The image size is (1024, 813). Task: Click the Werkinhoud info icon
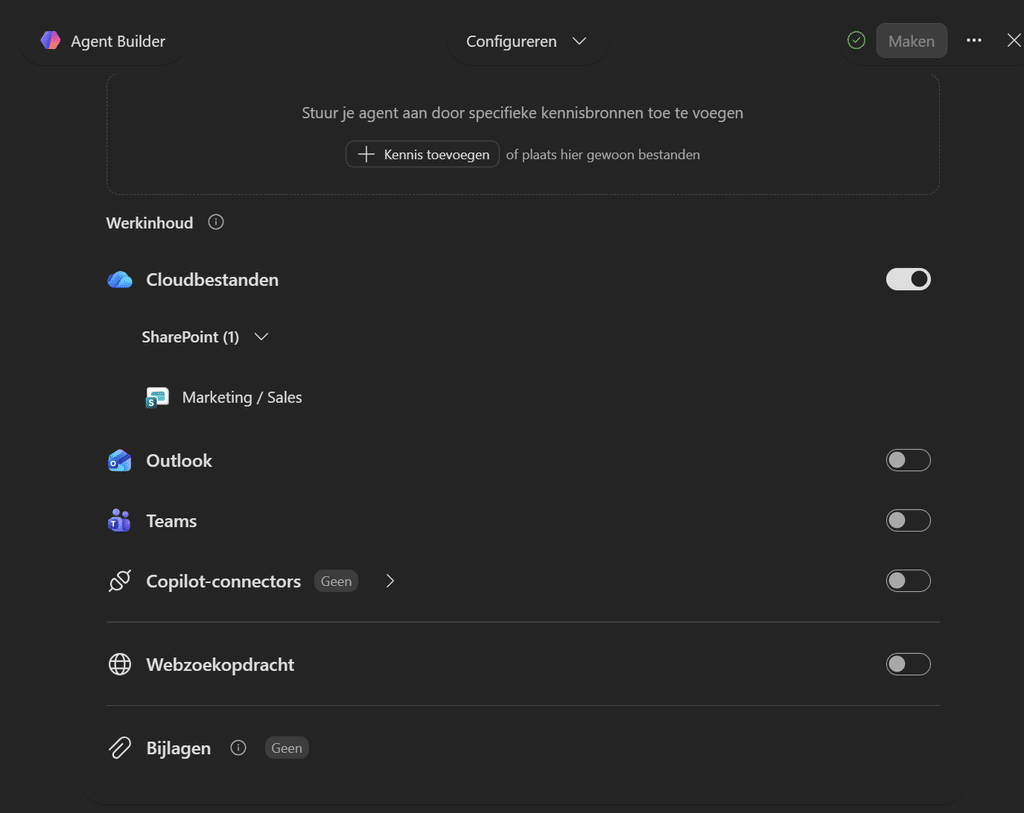[216, 222]
